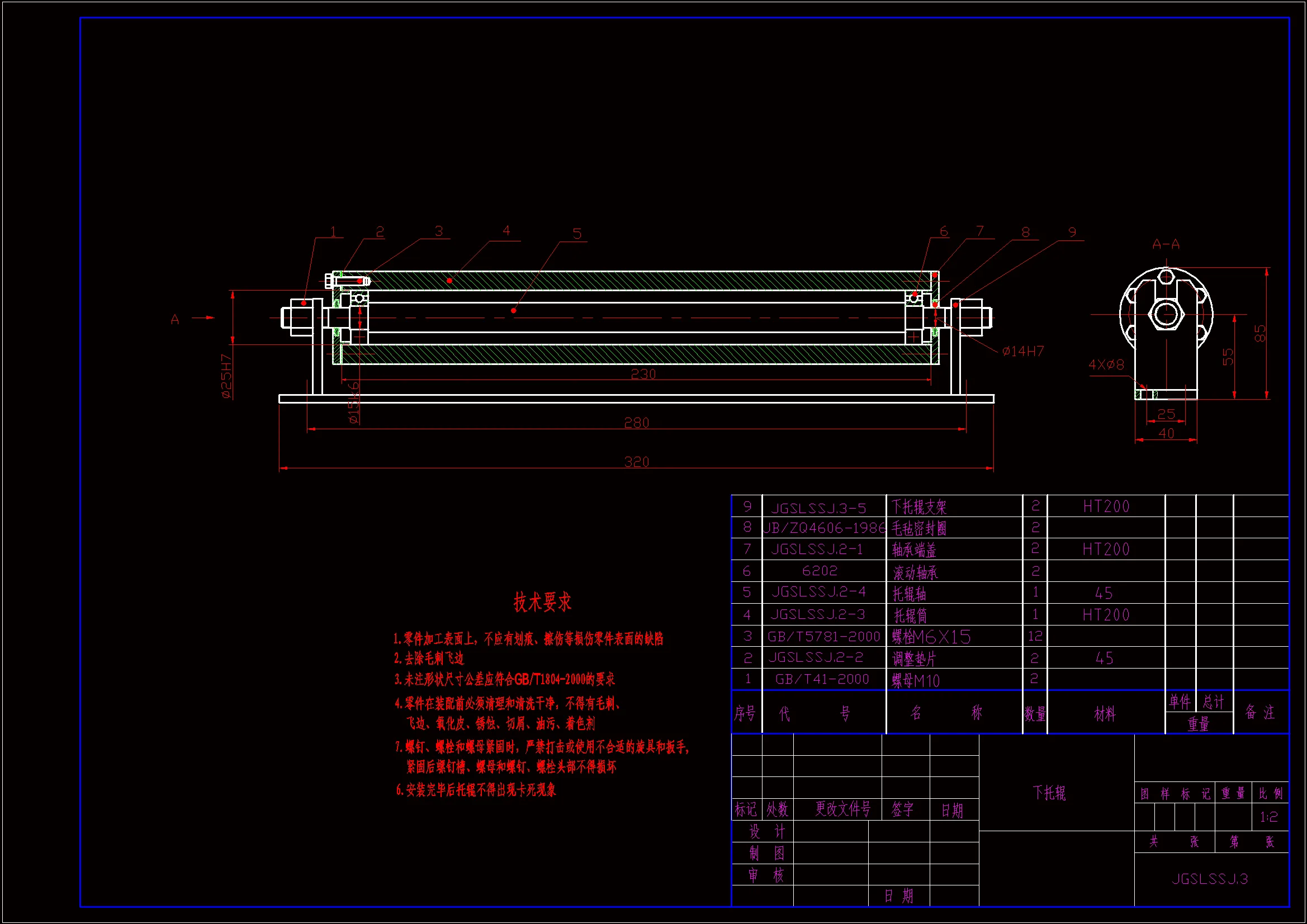Screen dimensions: 1307x924
Task: Click the 320 overall length dimension
Action: (636, 462)
